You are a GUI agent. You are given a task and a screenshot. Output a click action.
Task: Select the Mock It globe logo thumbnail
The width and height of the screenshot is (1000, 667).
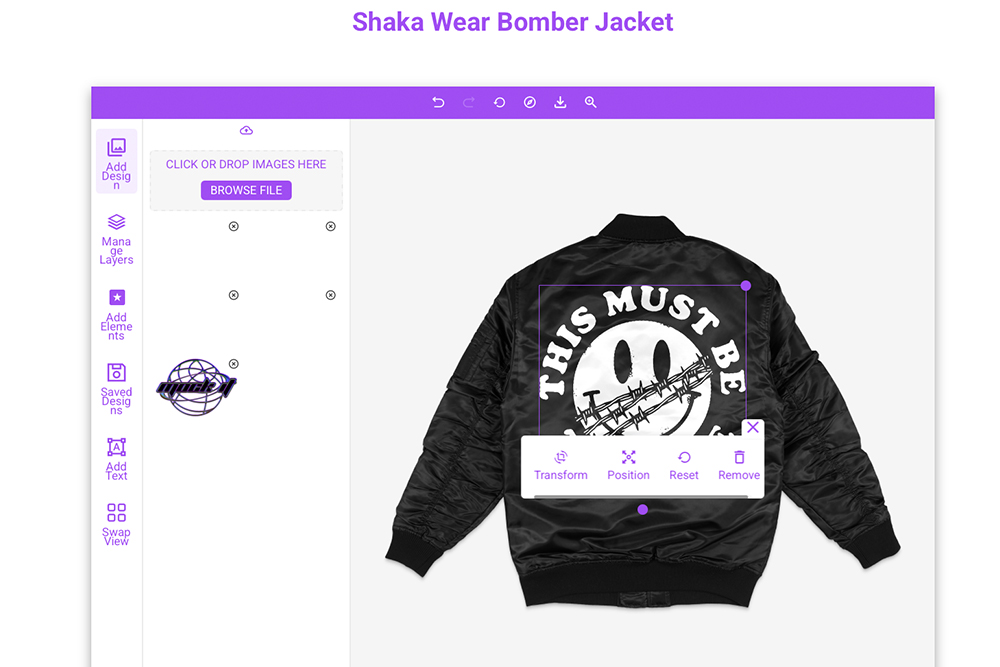click(196, 387)
